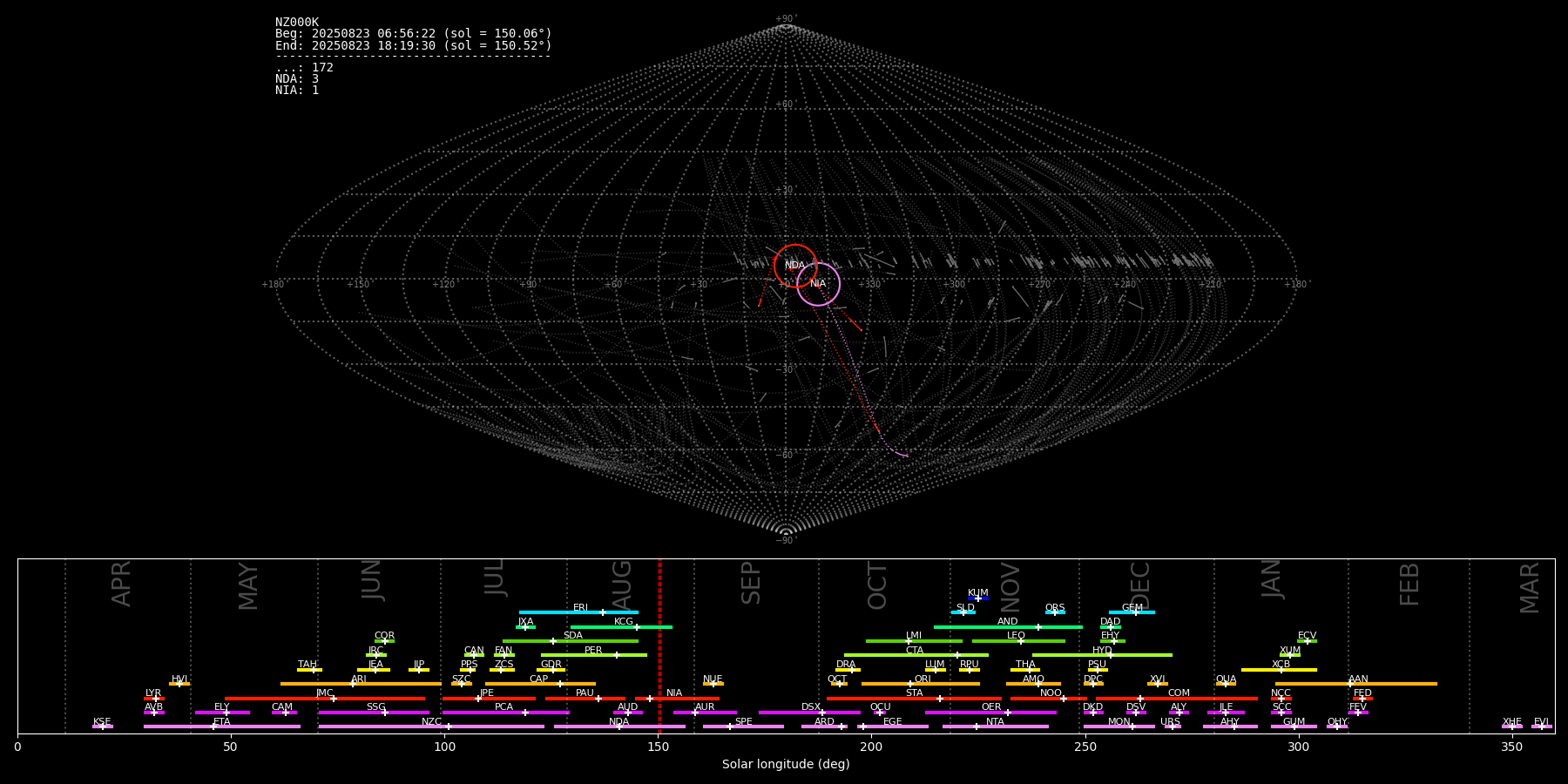Click the SPE shower label in timeline
Screen dimensions: 1568x784
coord(744,722)
